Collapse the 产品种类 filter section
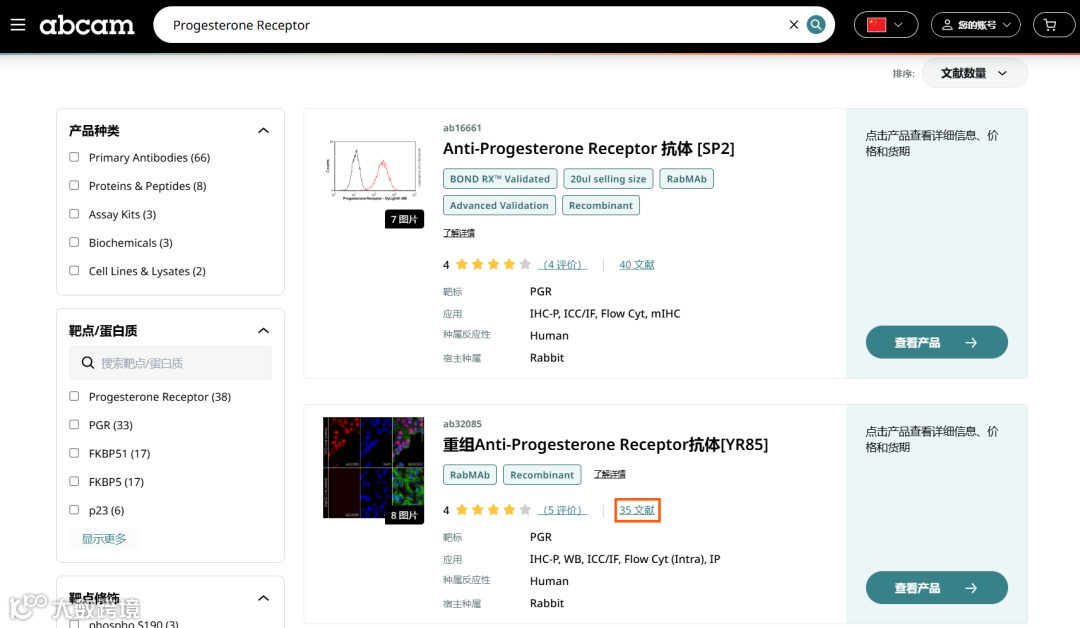This screenshot has width=1080, height=628. (x=263, y=131)
